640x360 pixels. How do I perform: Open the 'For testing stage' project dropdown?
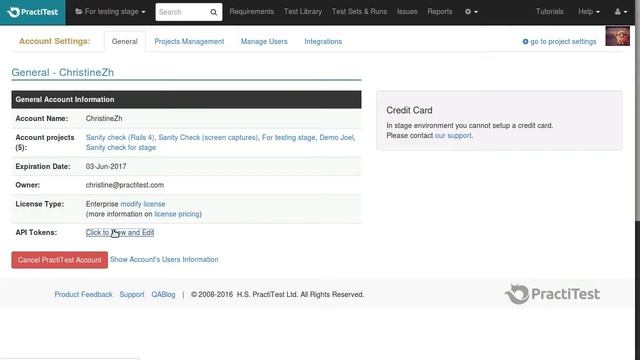coord(110,12)
